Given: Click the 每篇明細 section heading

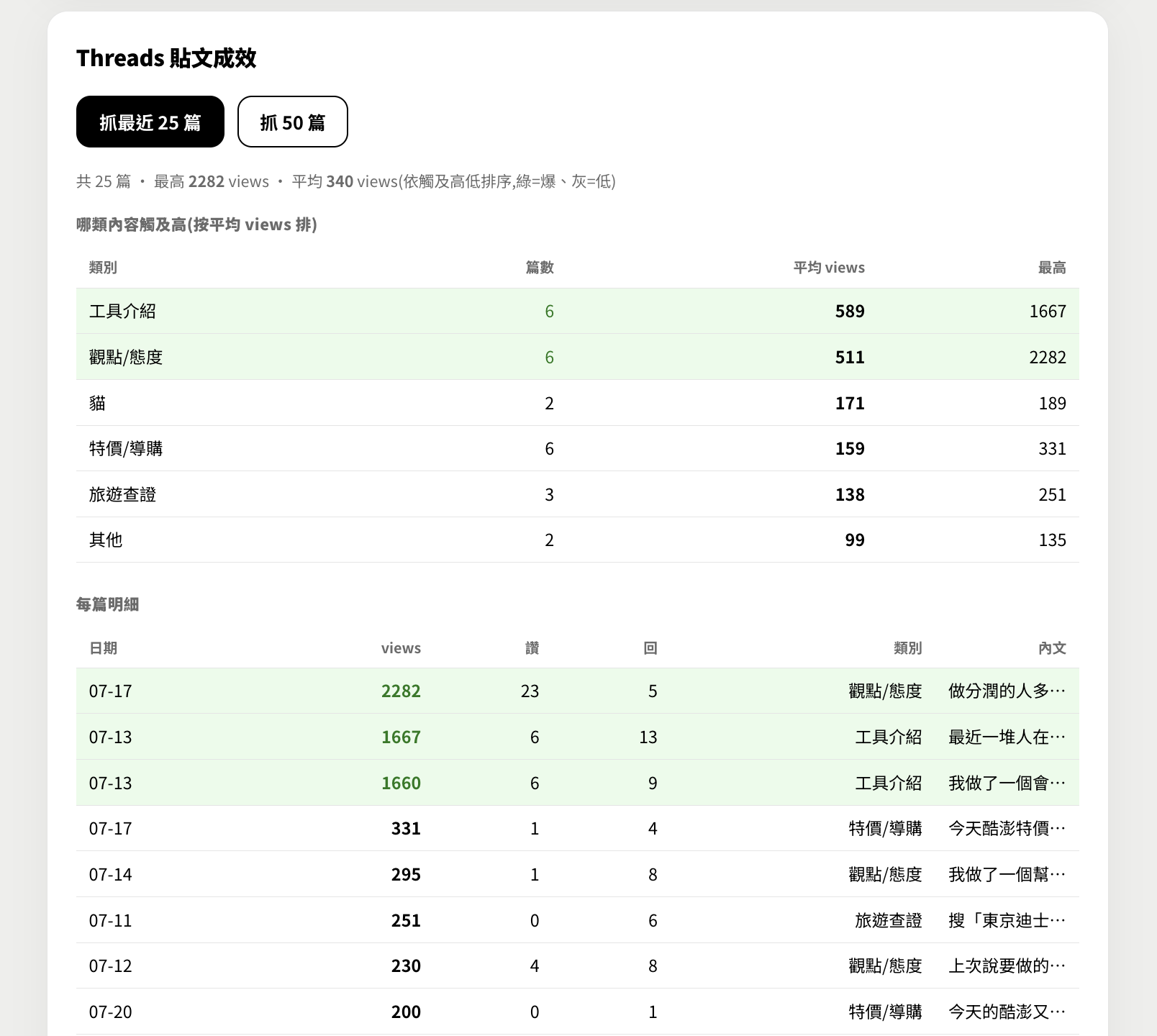Looking at the screenshot, I should pos(107,604).
